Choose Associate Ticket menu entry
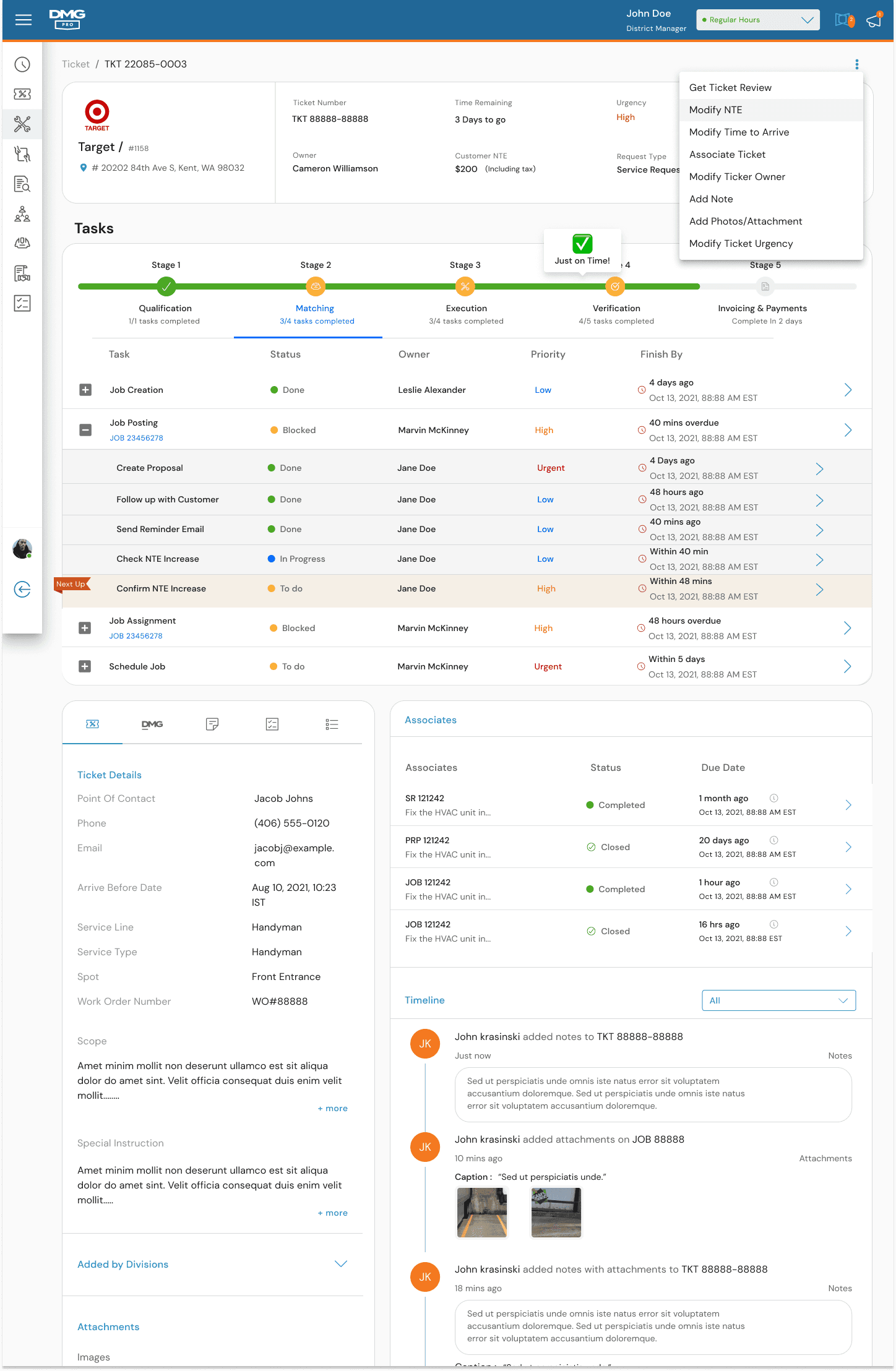This screenshot has height=1371, width=896. (x=771, y=154)
